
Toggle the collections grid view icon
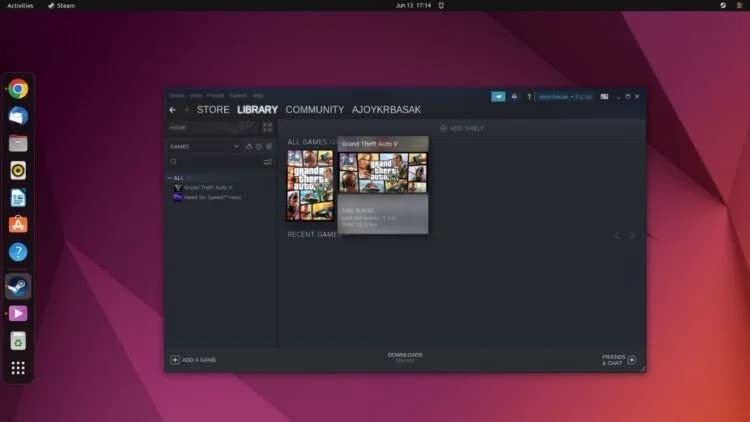click(267, 127)
